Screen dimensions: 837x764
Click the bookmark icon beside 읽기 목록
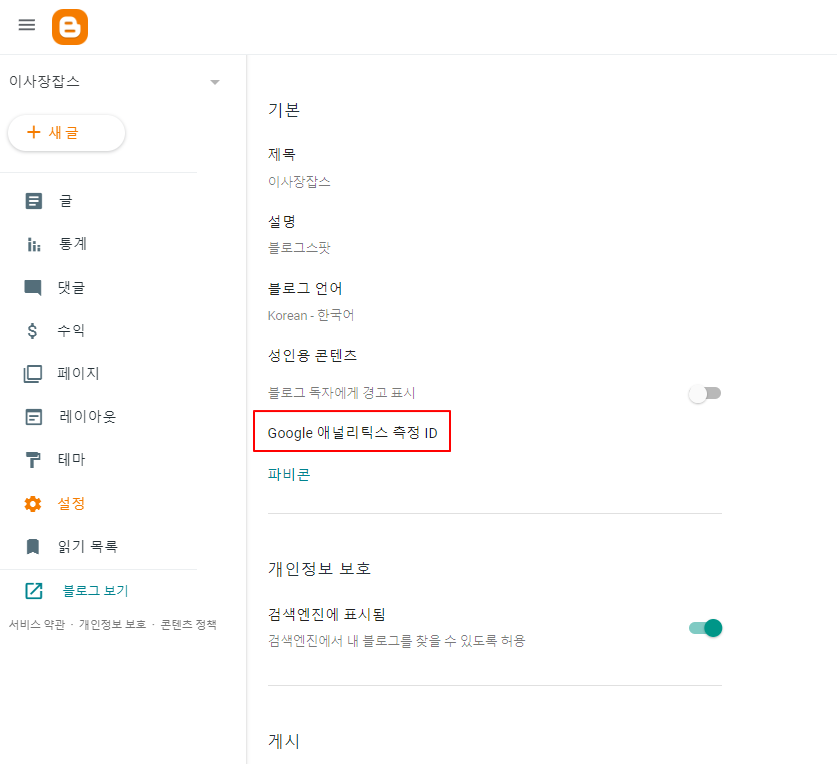[33, 547]
